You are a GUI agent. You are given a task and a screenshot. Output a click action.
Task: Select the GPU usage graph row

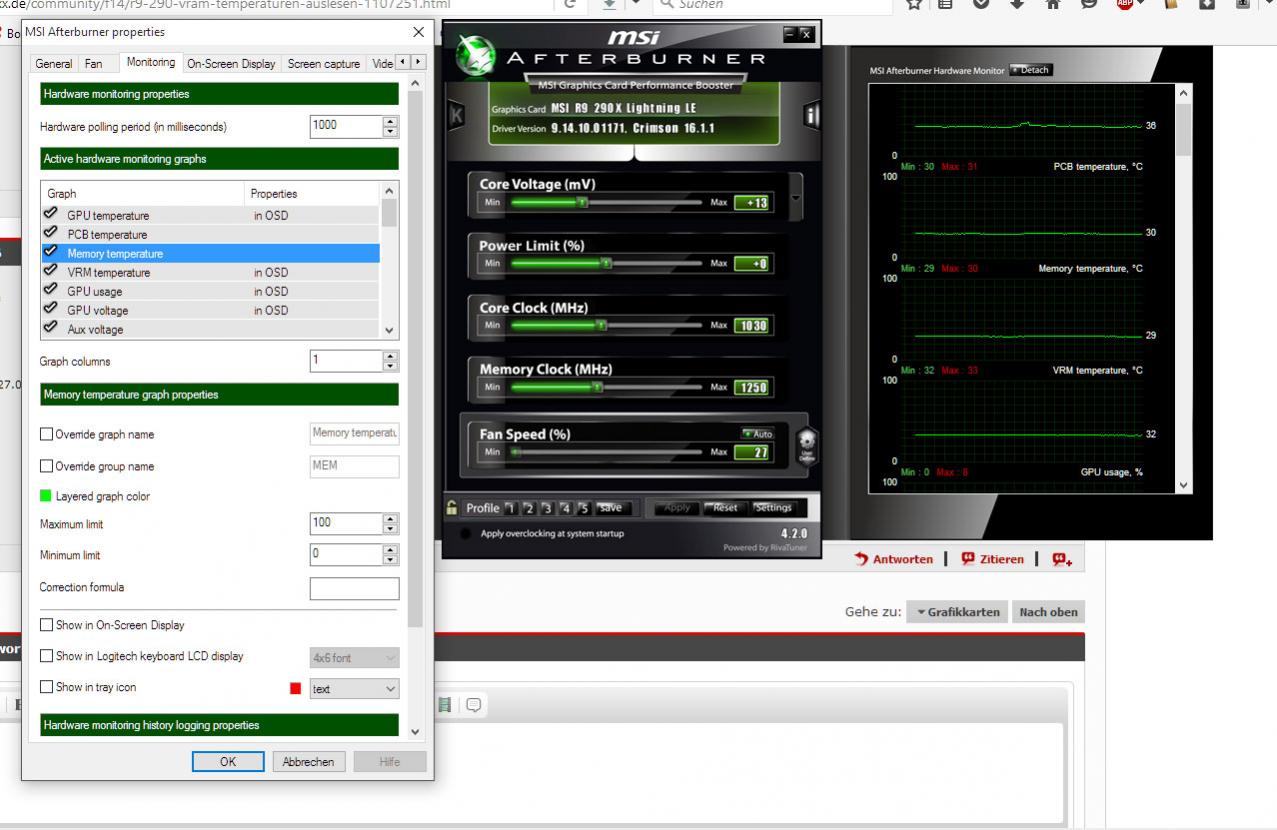coord(211,291)
